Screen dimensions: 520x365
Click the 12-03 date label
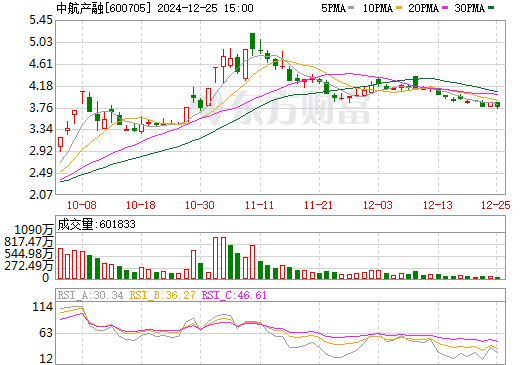tap(378, 205)
